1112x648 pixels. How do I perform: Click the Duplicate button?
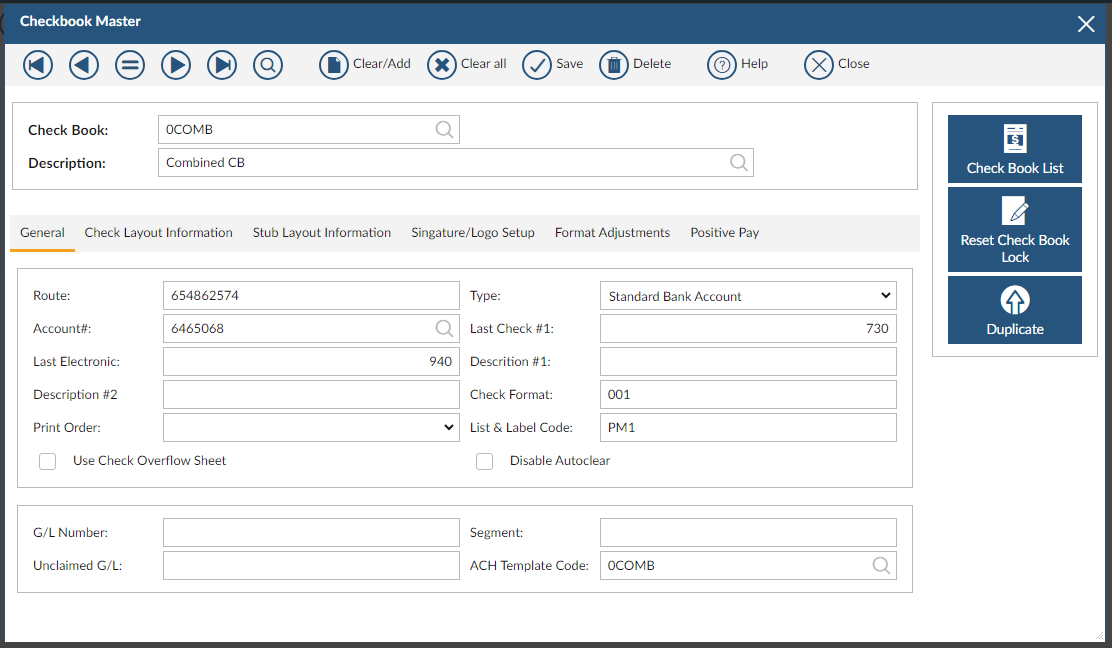click(1014, 310)
